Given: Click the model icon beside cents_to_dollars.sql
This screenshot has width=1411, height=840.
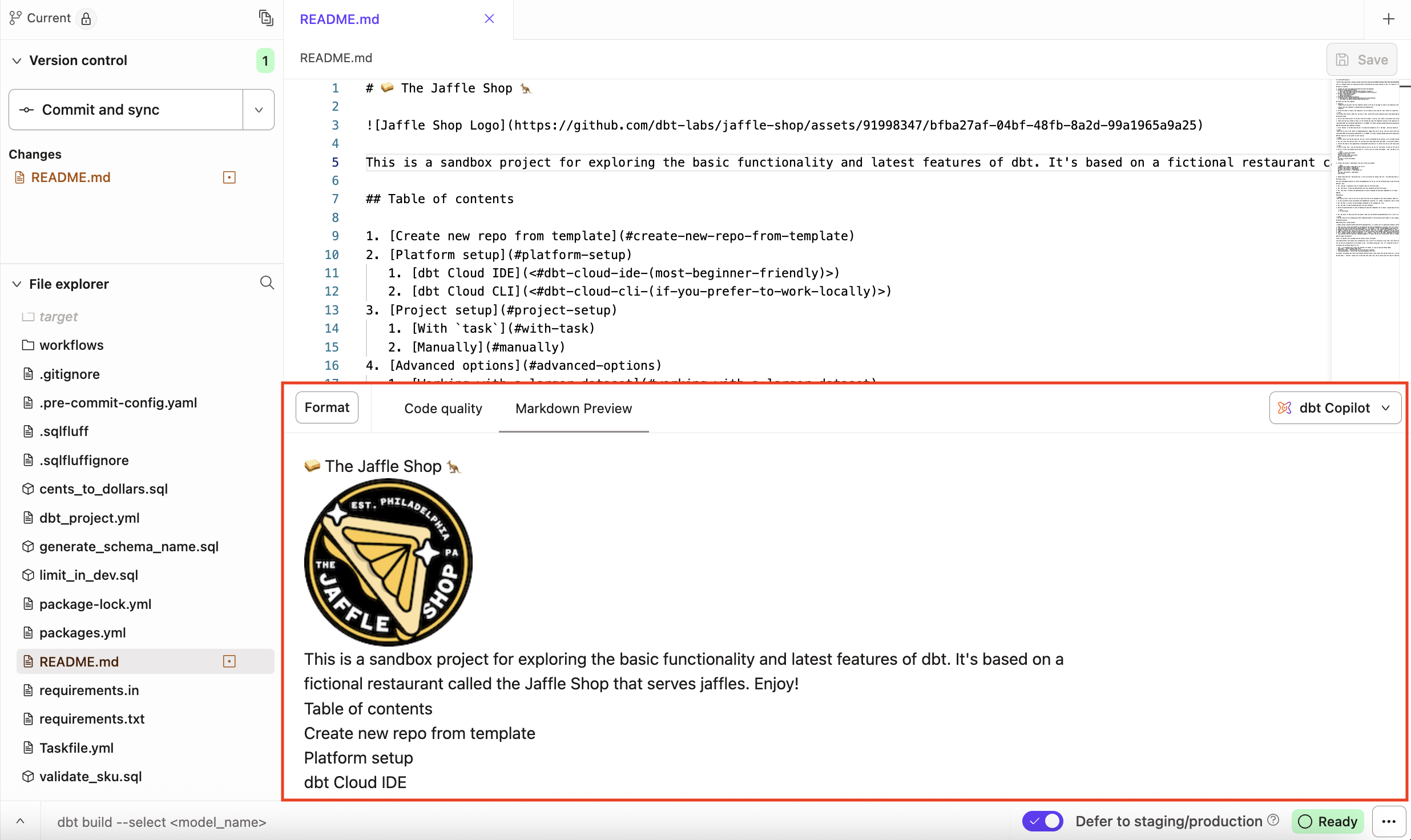Looking at the screenshot, I should (x=27, y=488).
